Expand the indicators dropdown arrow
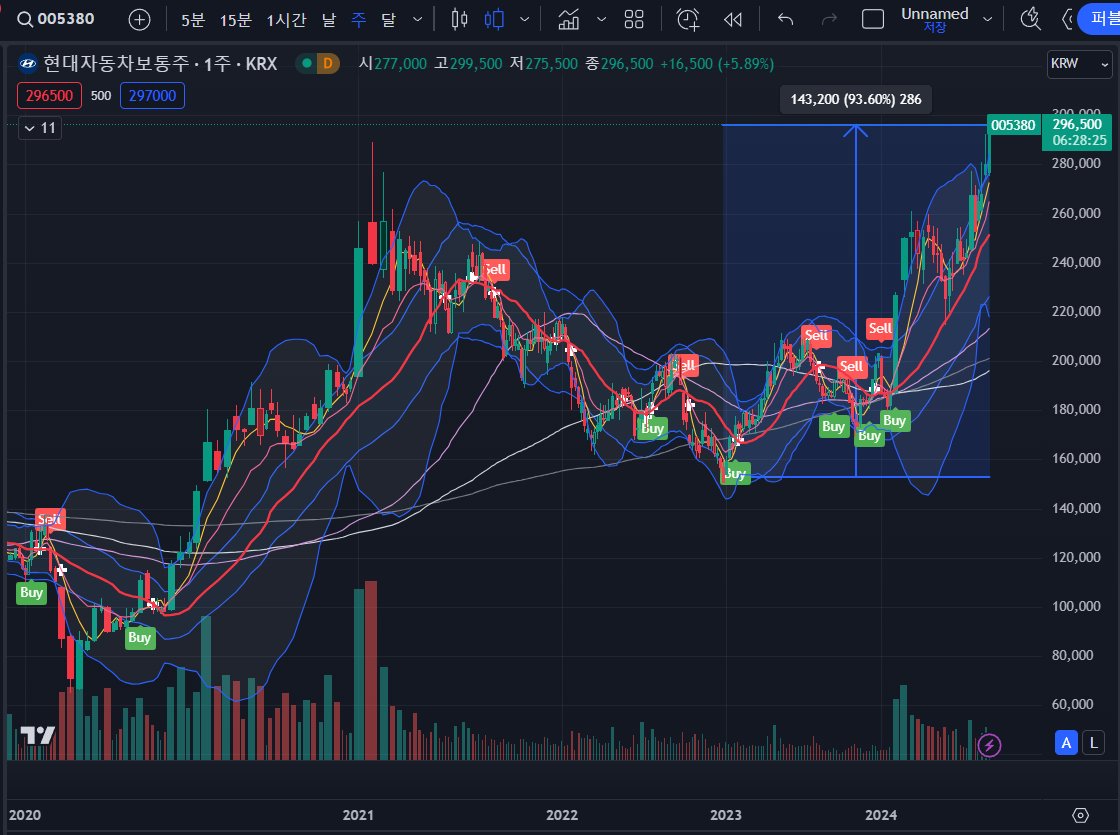This screenshot has width=1120, height=835. click(601, 20)
